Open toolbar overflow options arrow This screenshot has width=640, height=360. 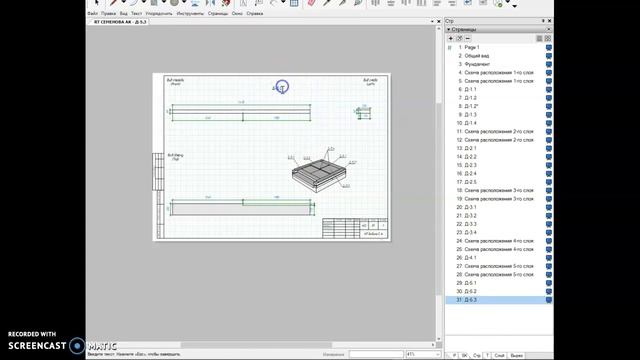(x=515, y=6)
